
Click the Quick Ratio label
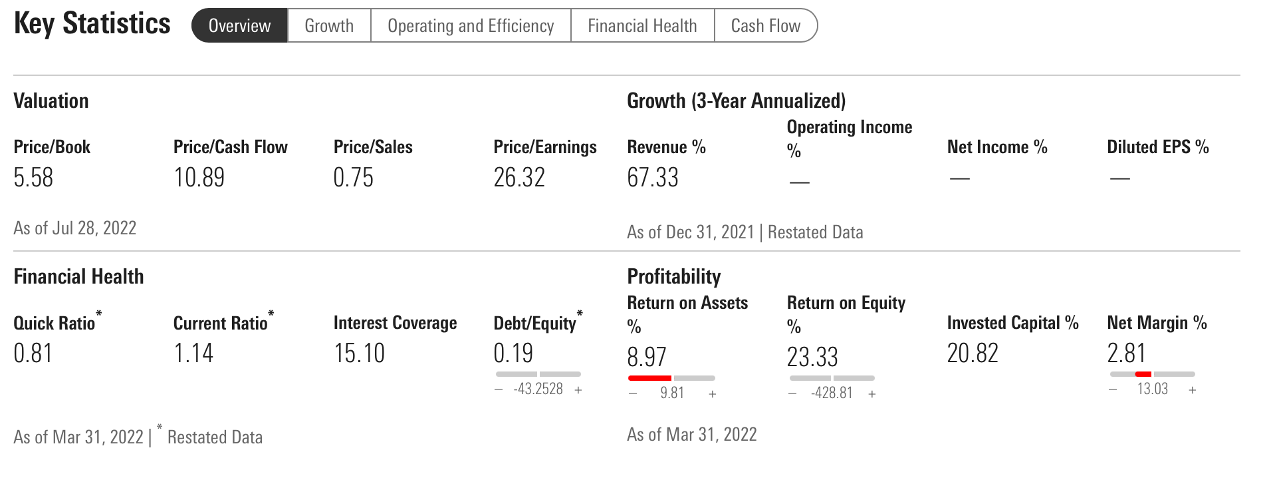[57, 323]
